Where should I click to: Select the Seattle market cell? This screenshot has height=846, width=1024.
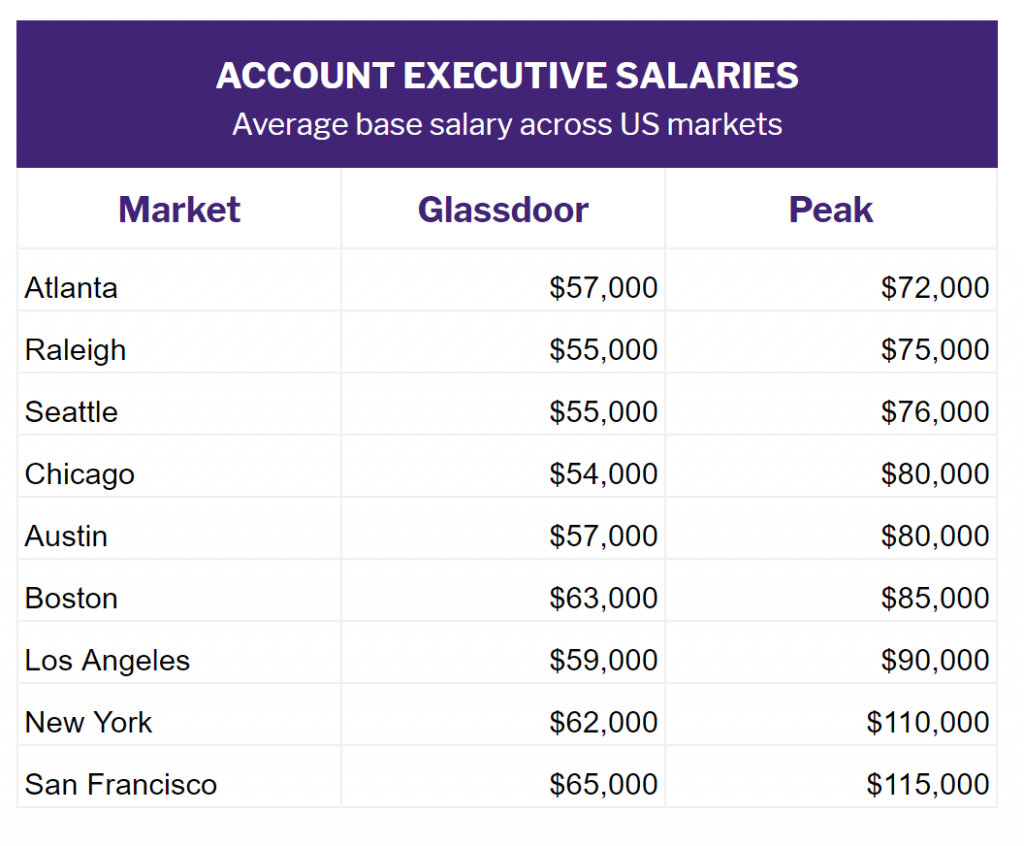(x=71, y=412)
